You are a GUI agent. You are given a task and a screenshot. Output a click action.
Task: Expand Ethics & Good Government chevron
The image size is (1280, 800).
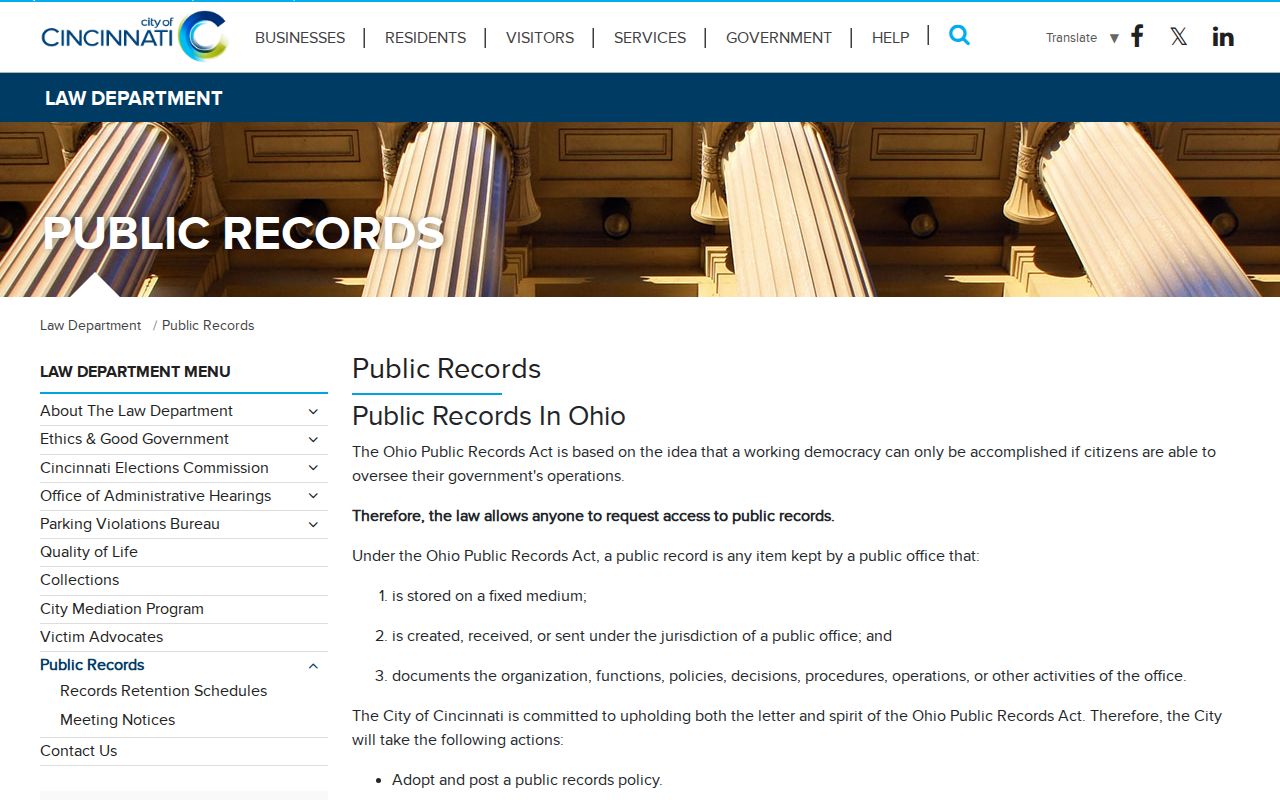(x=313, y=439)
